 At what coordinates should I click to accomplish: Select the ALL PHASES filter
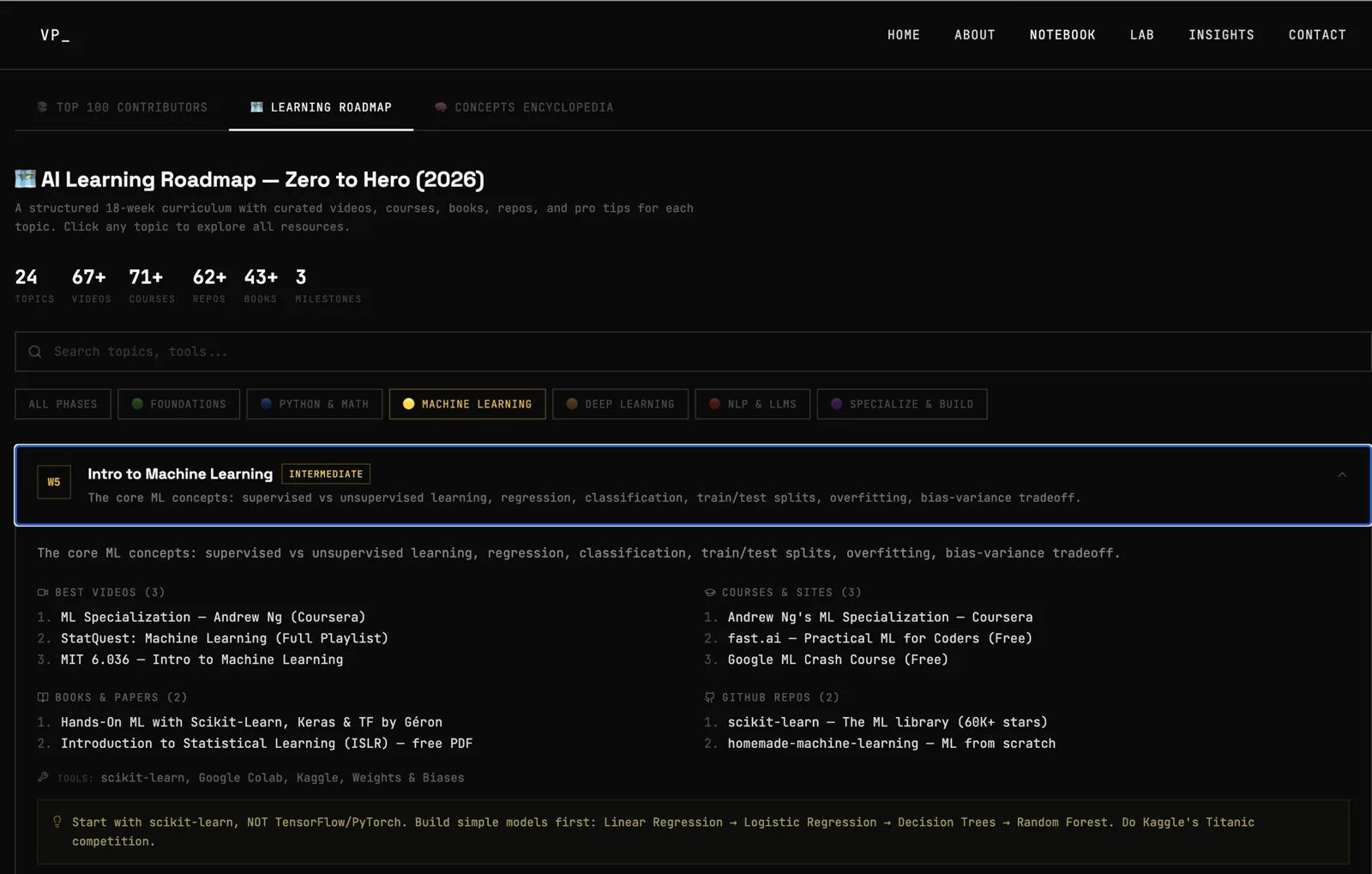63,404
